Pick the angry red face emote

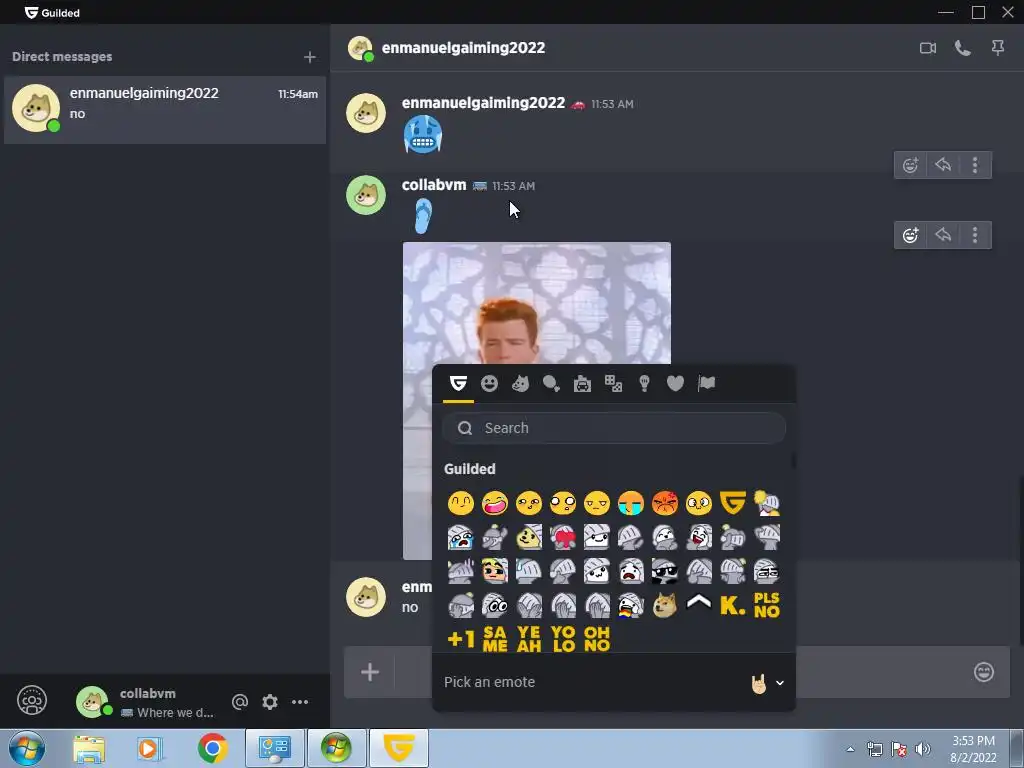665,504
